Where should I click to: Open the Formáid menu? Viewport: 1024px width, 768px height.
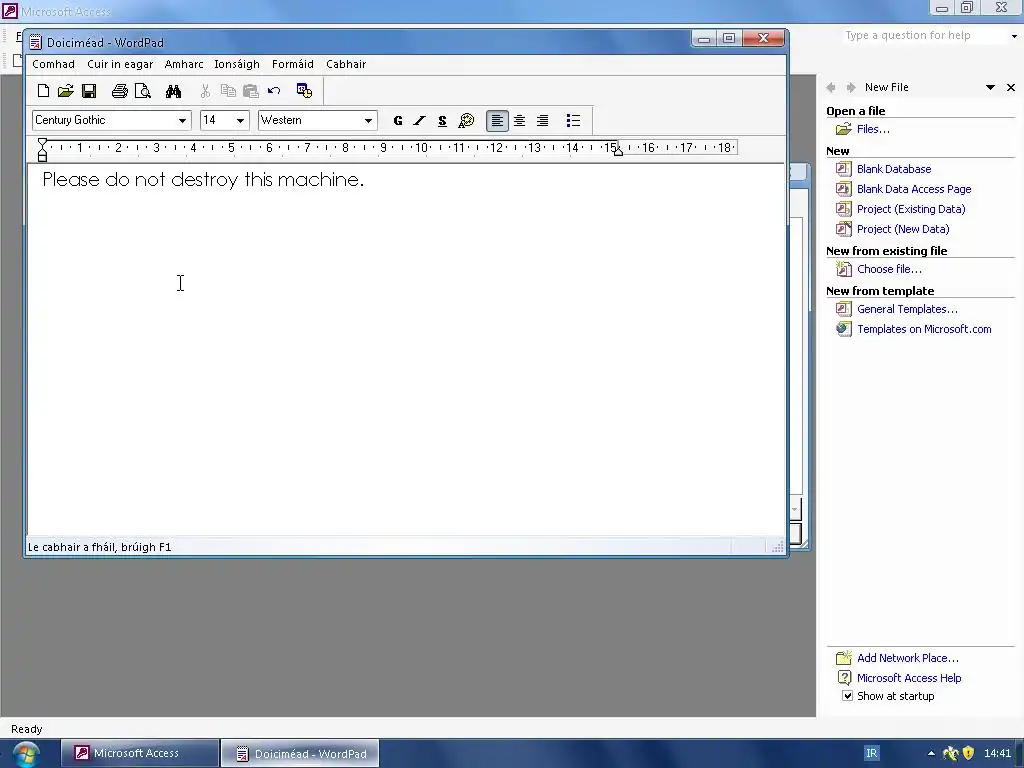coord(293,64)
